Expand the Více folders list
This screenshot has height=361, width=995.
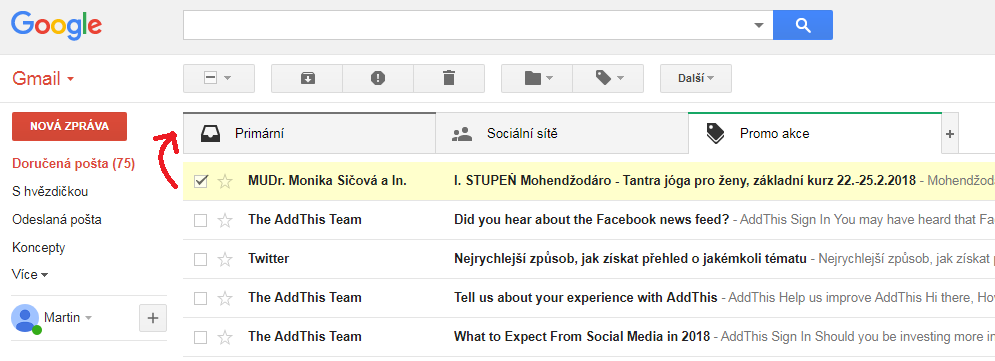click(30, 275)
